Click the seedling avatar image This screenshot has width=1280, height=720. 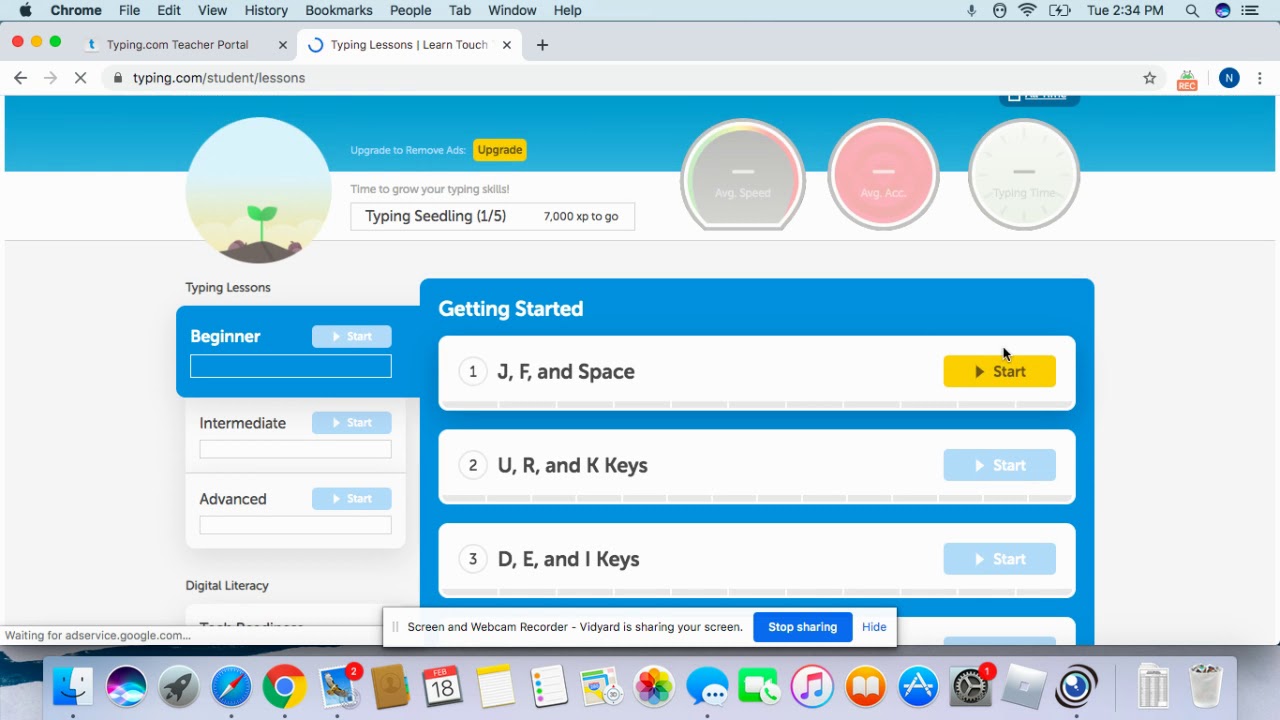(258, 190)
